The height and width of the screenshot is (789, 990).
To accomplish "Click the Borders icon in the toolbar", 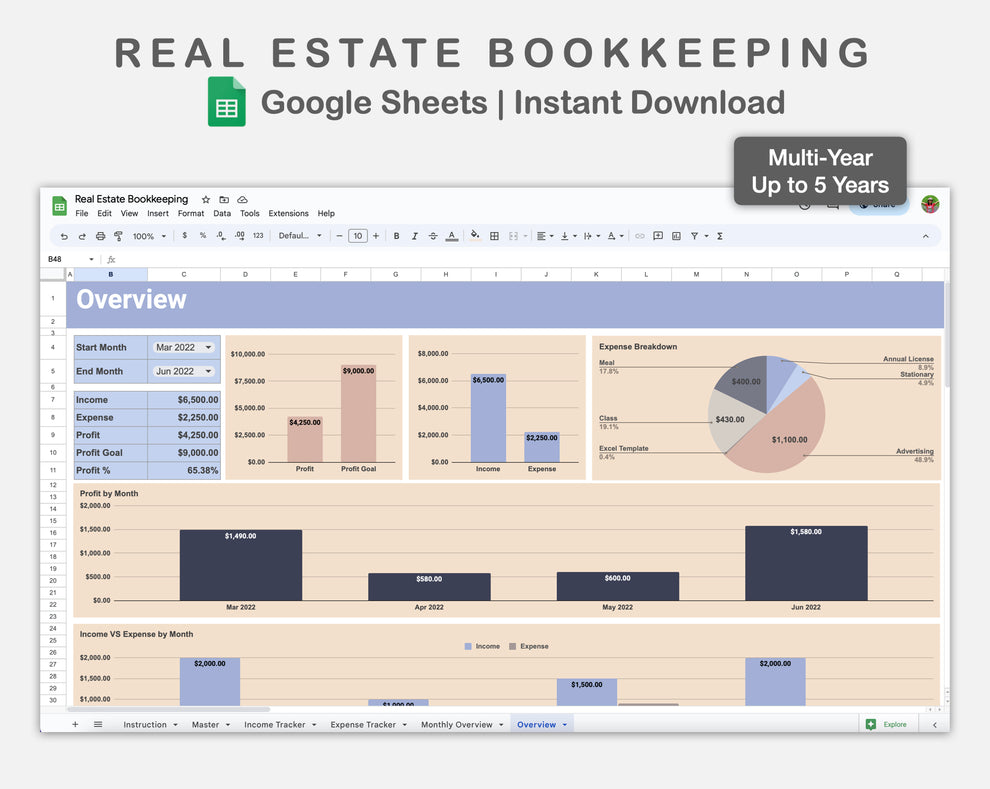I will point(493,236).
